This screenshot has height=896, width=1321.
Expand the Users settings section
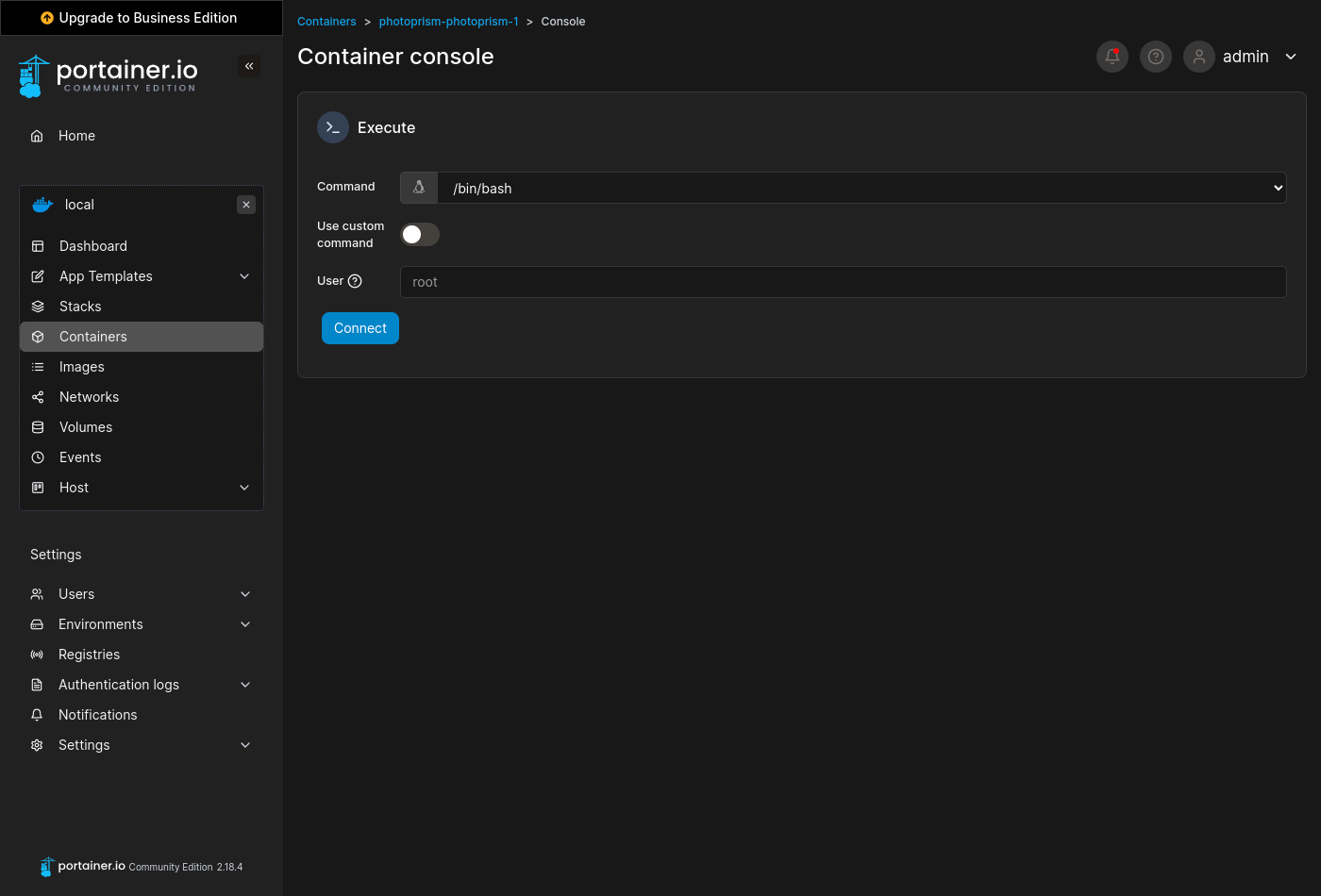(245, 594)
